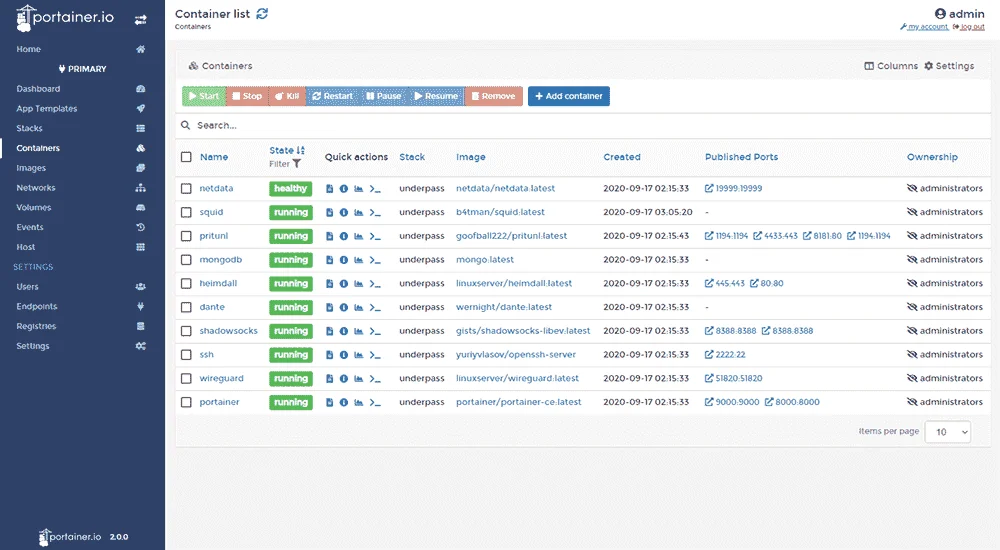Inspect the heimdall container info icon
This screenshot has height=550, width=1000.
click(344, 284)
